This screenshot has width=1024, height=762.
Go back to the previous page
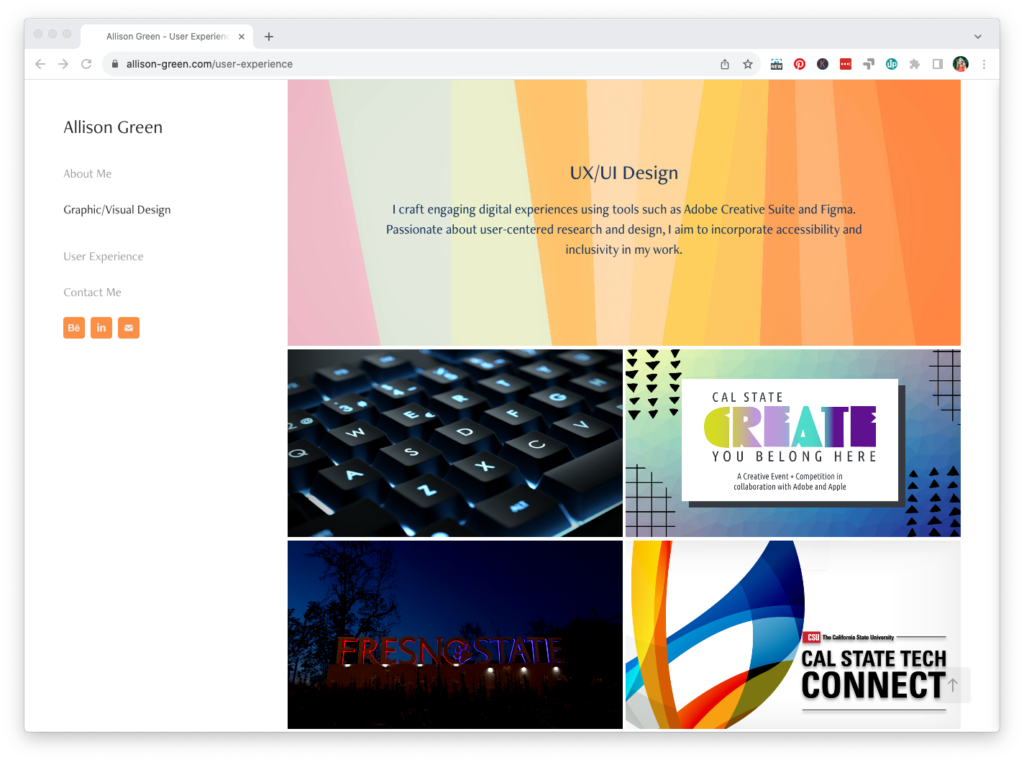(x=40, y=64)
